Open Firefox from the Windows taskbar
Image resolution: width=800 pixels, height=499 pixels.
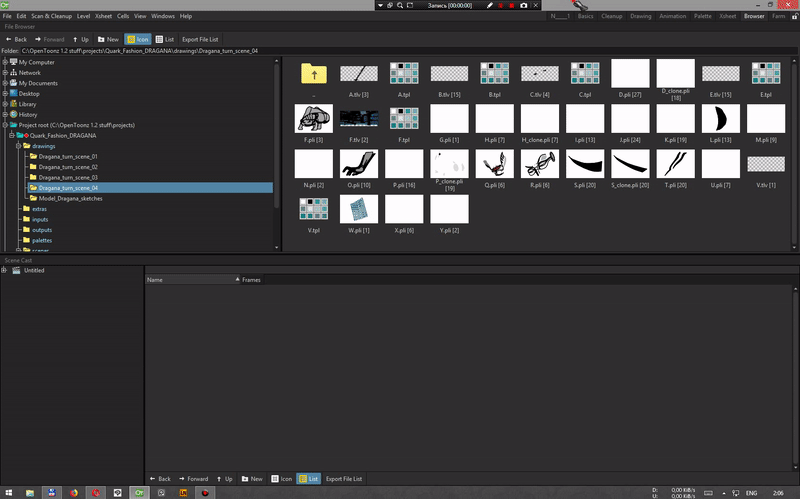[74, 492]
